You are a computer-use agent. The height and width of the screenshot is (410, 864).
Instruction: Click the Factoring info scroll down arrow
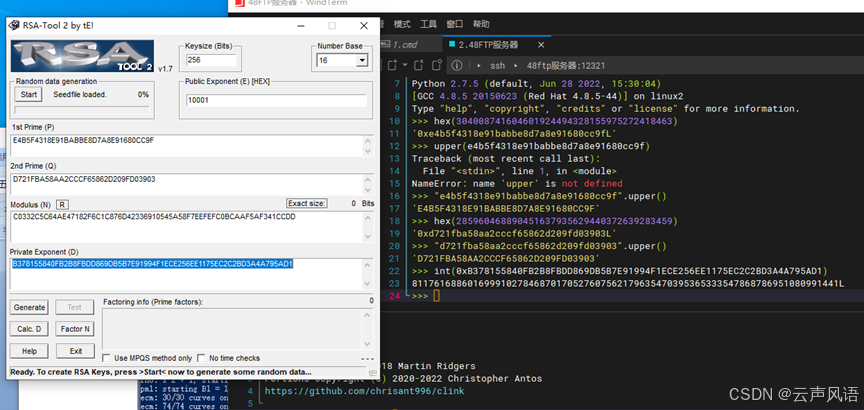[x=368, y=344]
